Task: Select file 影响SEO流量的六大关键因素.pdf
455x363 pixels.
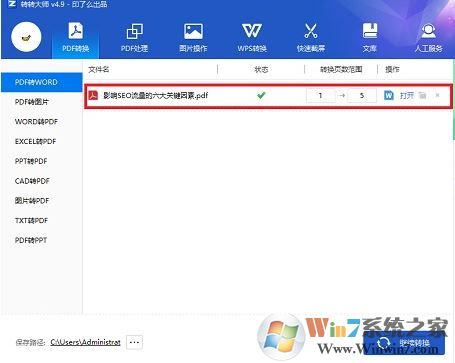Action: [155, 96]
